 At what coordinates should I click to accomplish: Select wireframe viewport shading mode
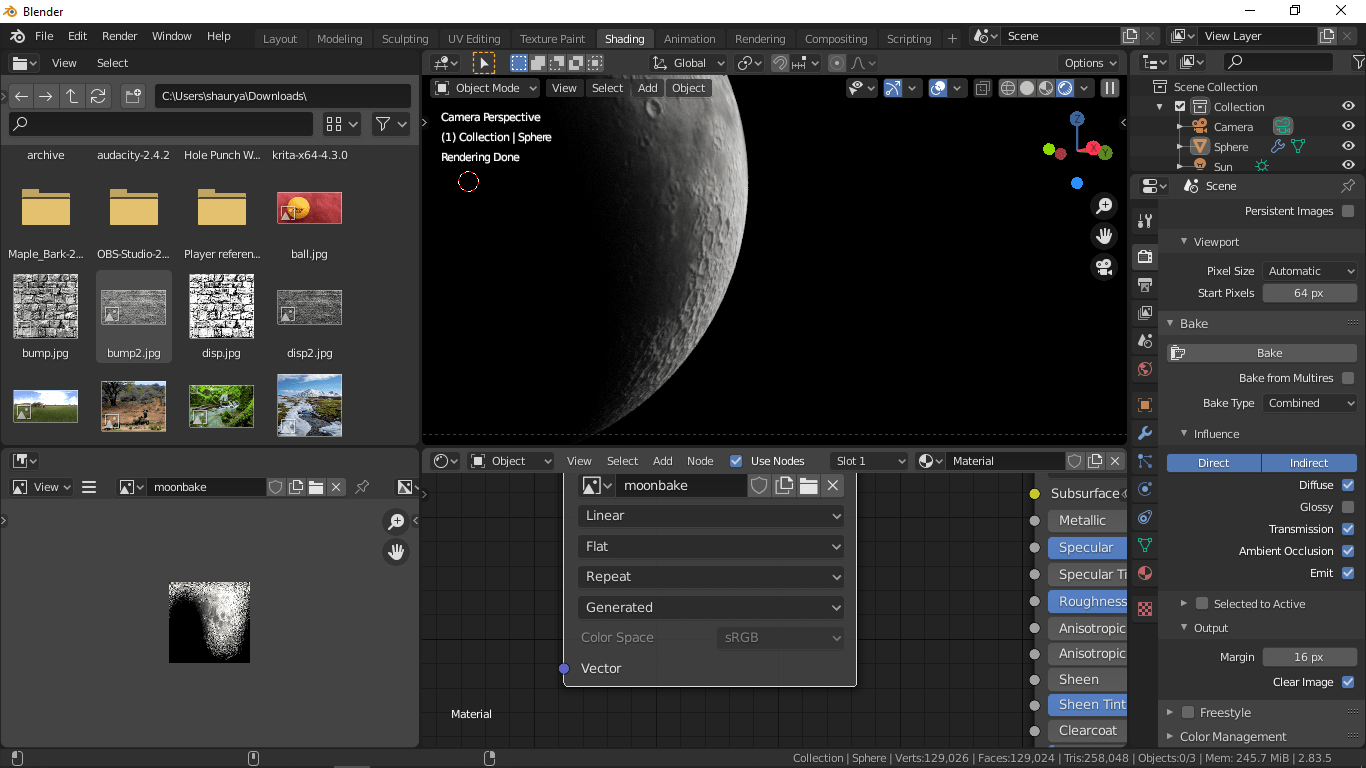[1008, 88]
